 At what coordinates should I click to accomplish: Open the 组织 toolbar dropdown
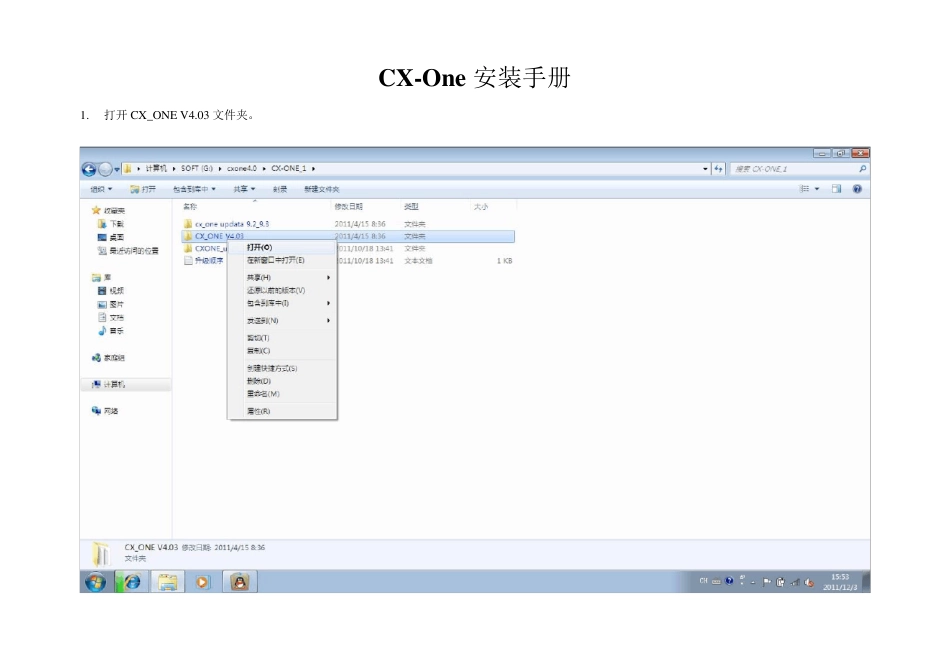(101, 189)
